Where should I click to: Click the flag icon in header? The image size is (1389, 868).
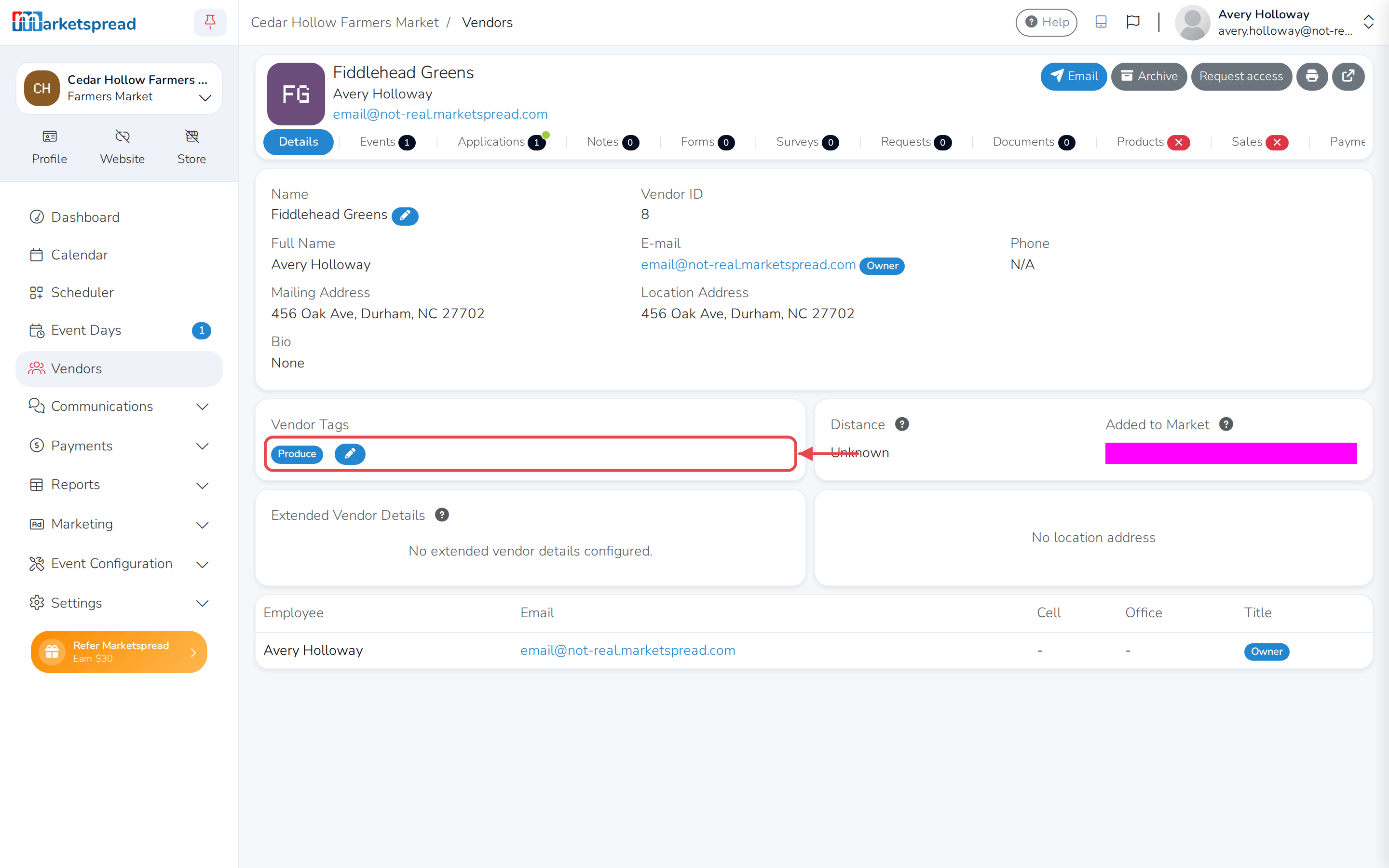(x=1132, y=22)
